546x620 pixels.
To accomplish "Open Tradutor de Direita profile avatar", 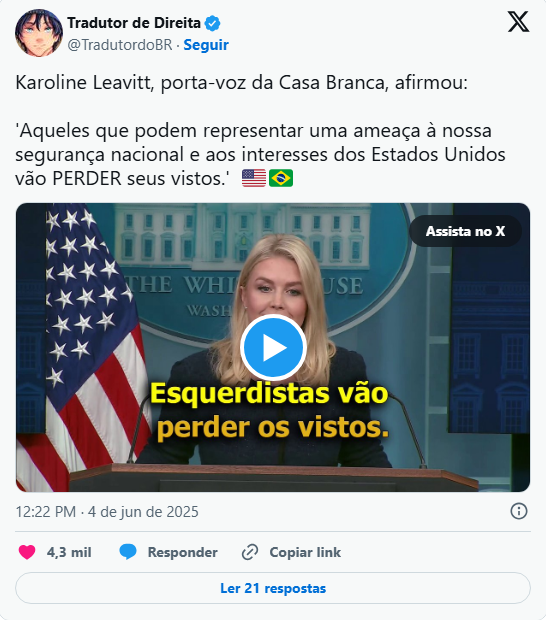I will pyautogui.click(x=39, y=33).
